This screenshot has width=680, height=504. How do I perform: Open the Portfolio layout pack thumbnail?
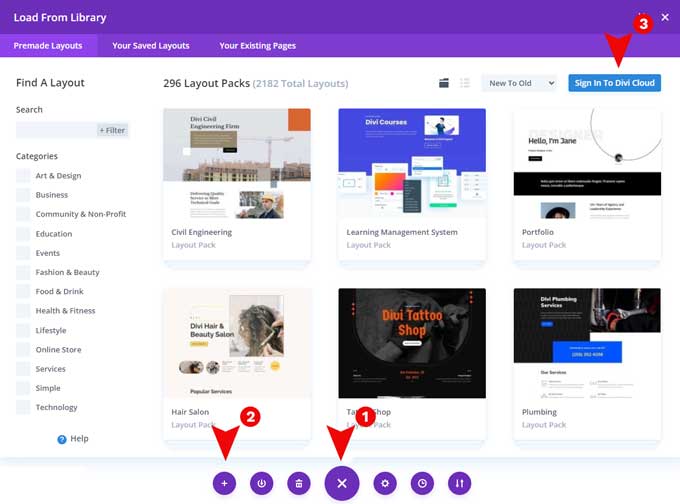tap(587, 164)
